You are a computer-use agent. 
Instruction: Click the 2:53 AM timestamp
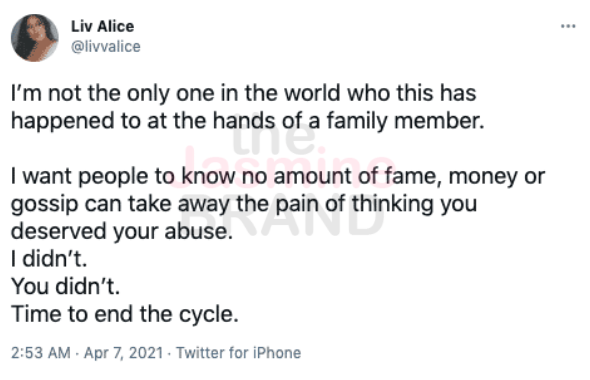point(41,353)
